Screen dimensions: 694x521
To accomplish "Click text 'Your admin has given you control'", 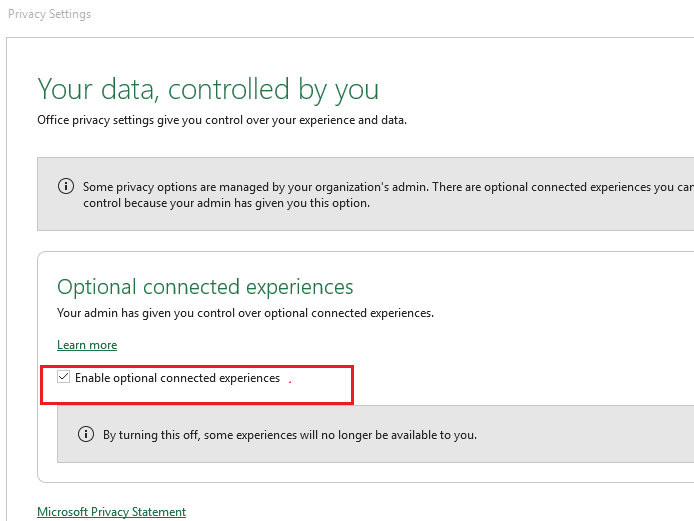I will tap(147, 313).
